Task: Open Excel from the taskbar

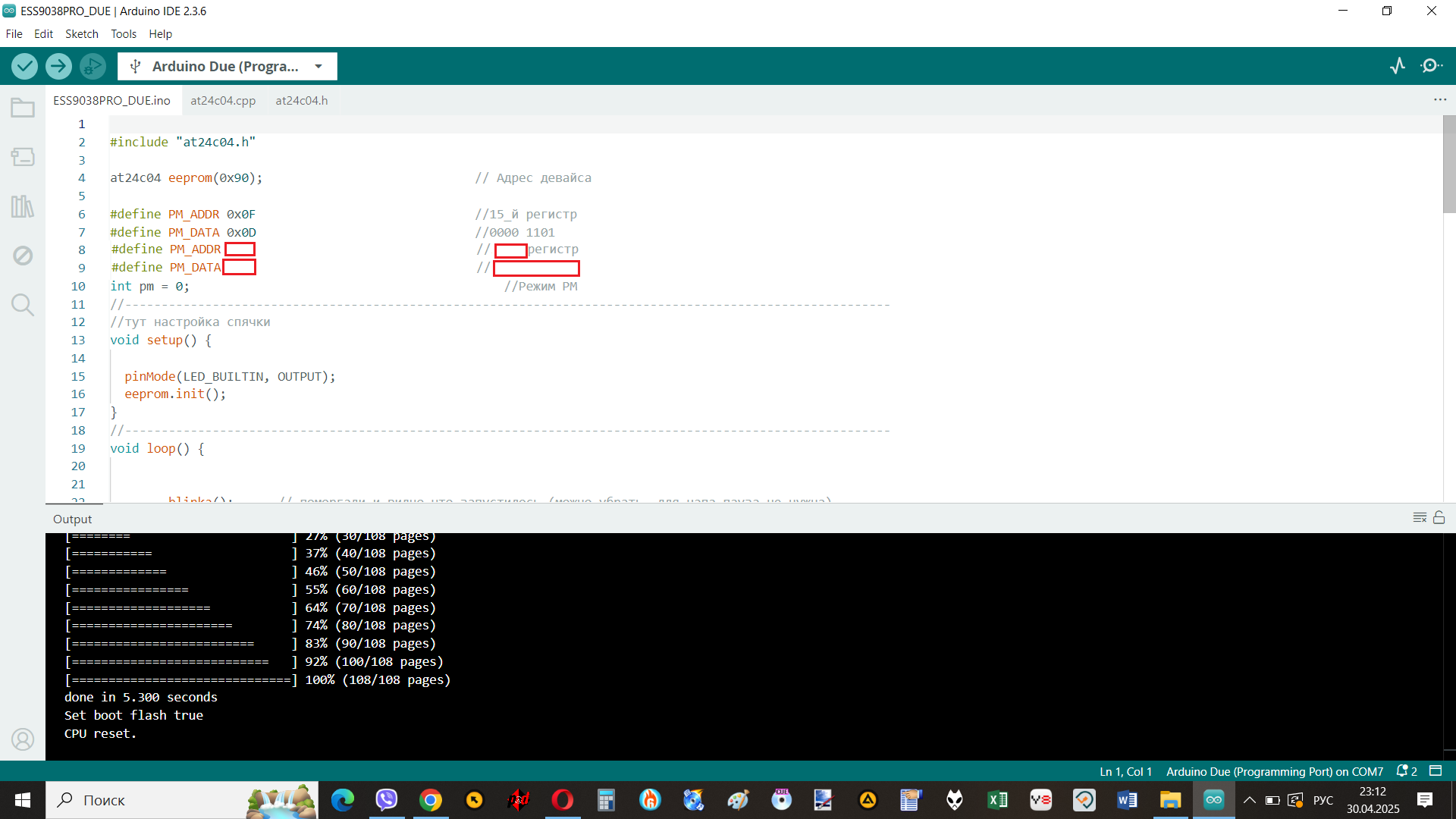Action: [998, 800]
